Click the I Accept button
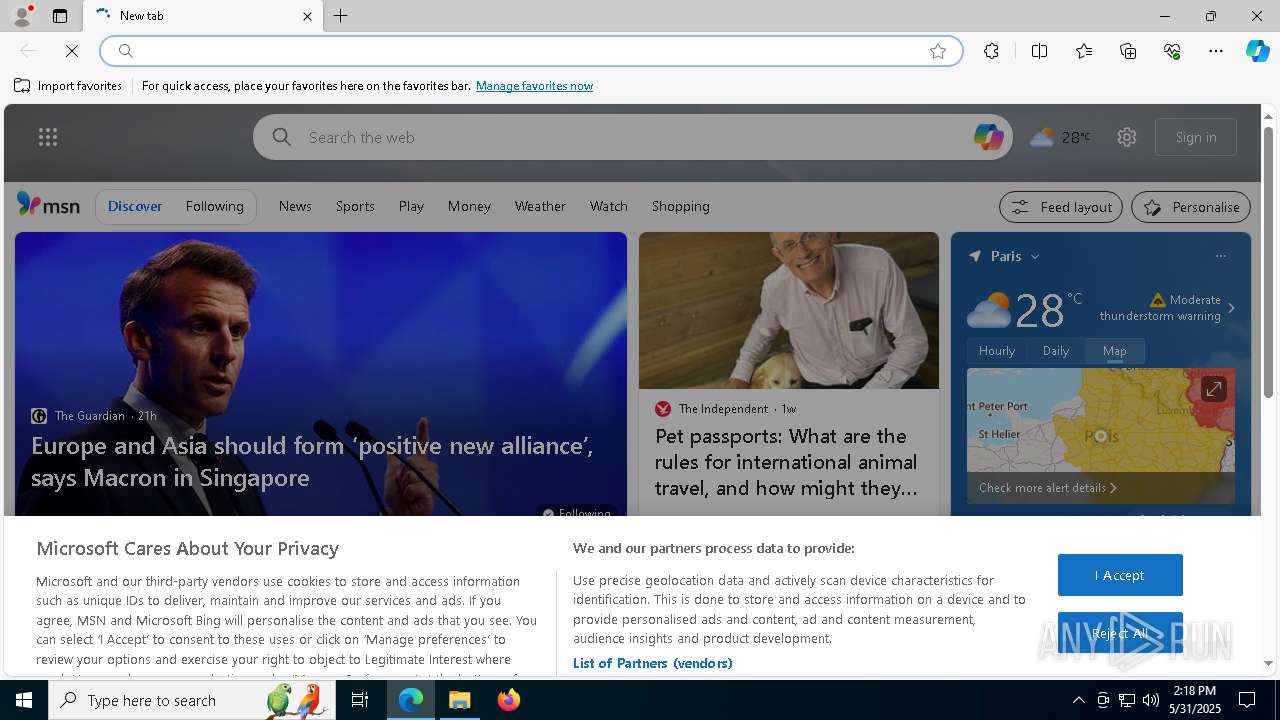Screen dimensions: 1280x720 (x=1120, y=575)
